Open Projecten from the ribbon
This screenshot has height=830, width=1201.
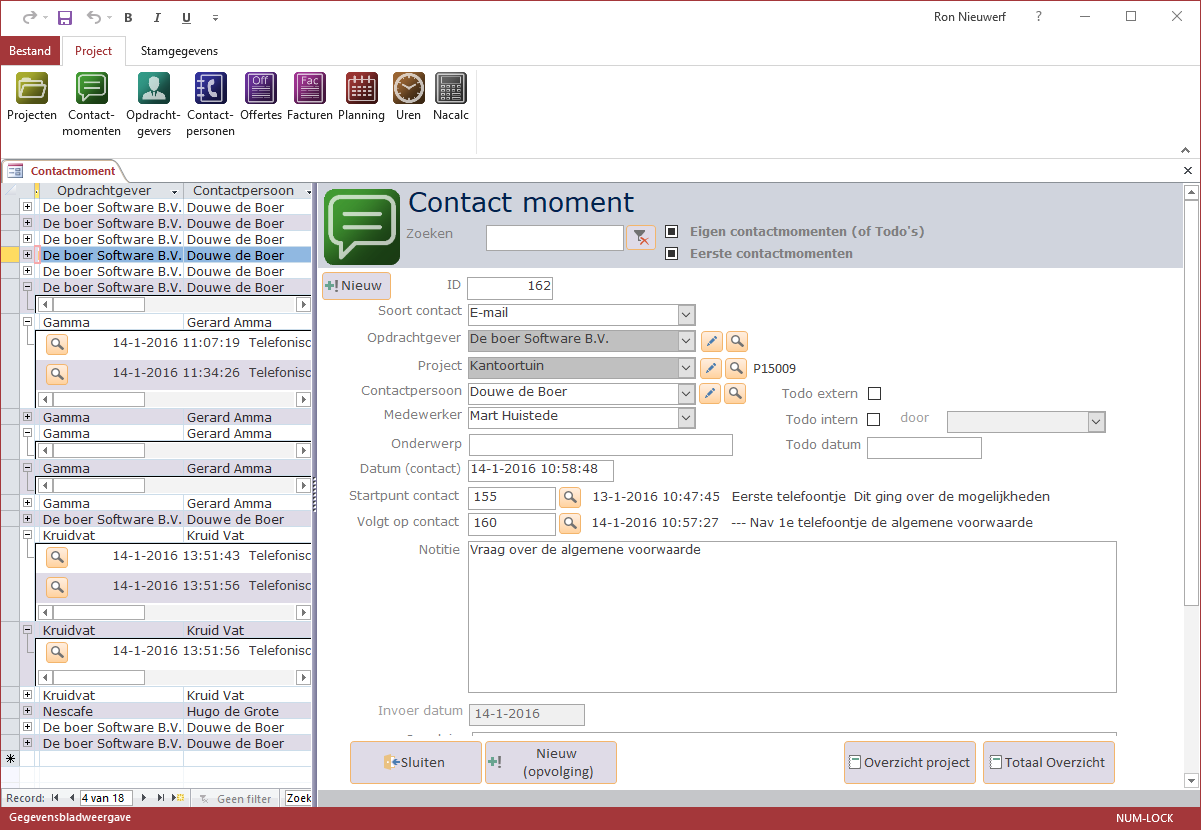[x=32, y=89]
